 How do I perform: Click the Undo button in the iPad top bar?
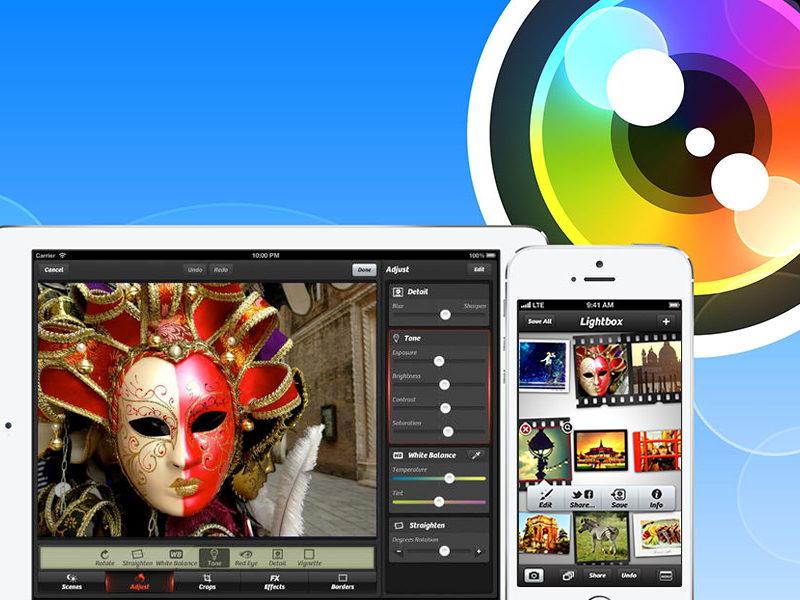(195, 269)
